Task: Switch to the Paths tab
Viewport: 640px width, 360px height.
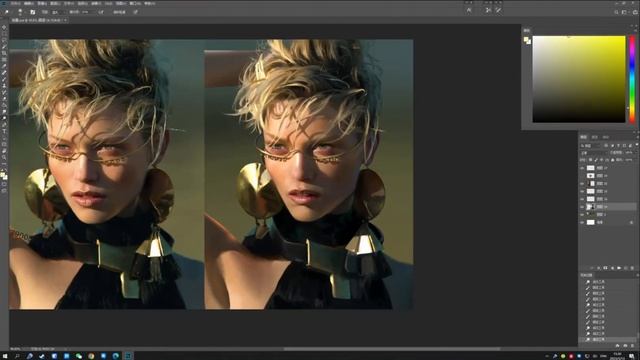Action: click(x=606, y=137)
